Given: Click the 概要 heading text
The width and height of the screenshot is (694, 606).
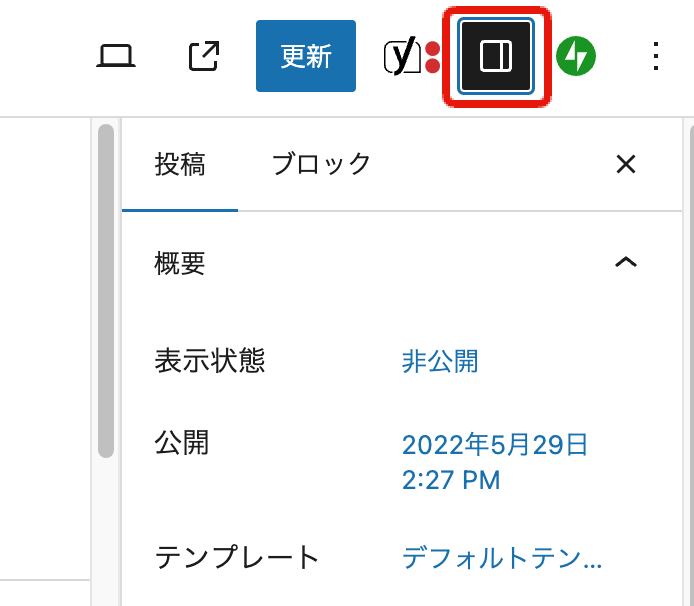Looking at the screenshot, I should point(180,263).
